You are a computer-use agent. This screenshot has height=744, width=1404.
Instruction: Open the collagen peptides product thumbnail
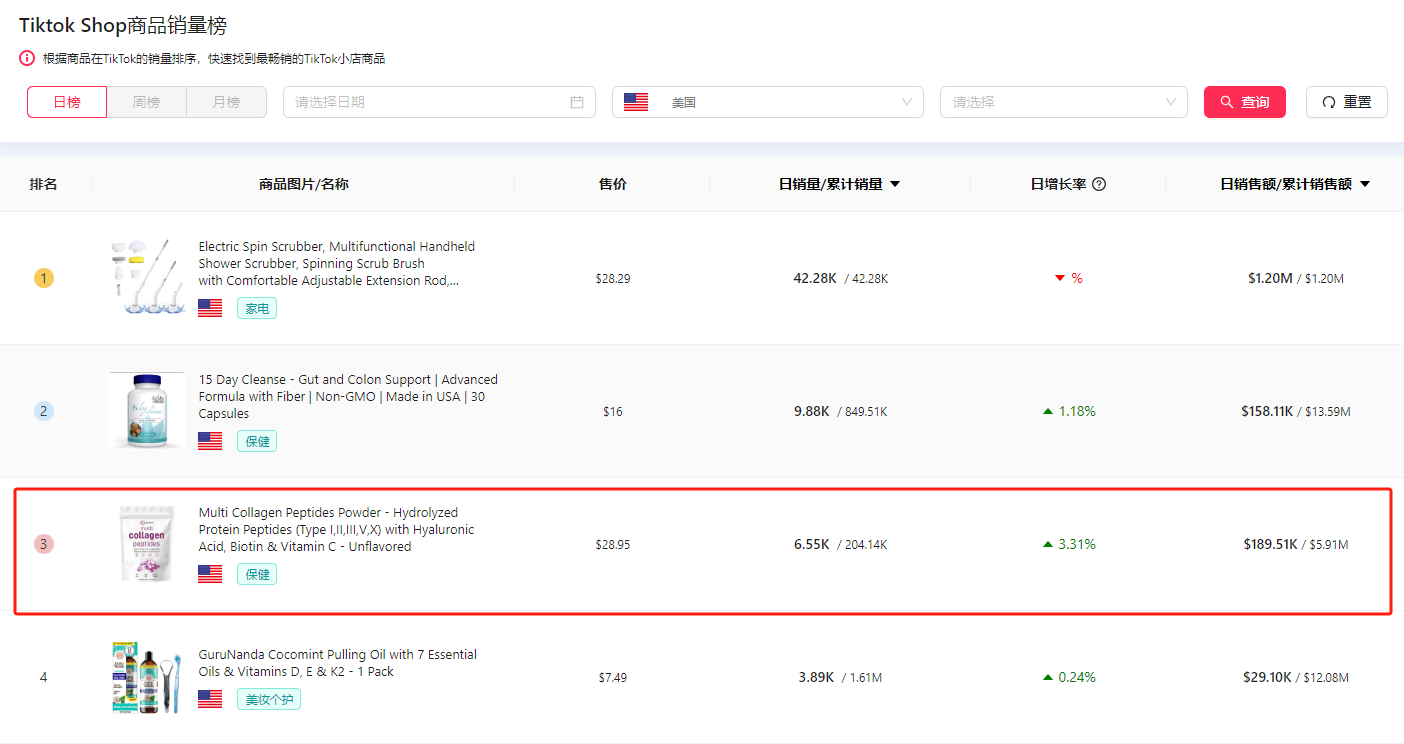147,544
